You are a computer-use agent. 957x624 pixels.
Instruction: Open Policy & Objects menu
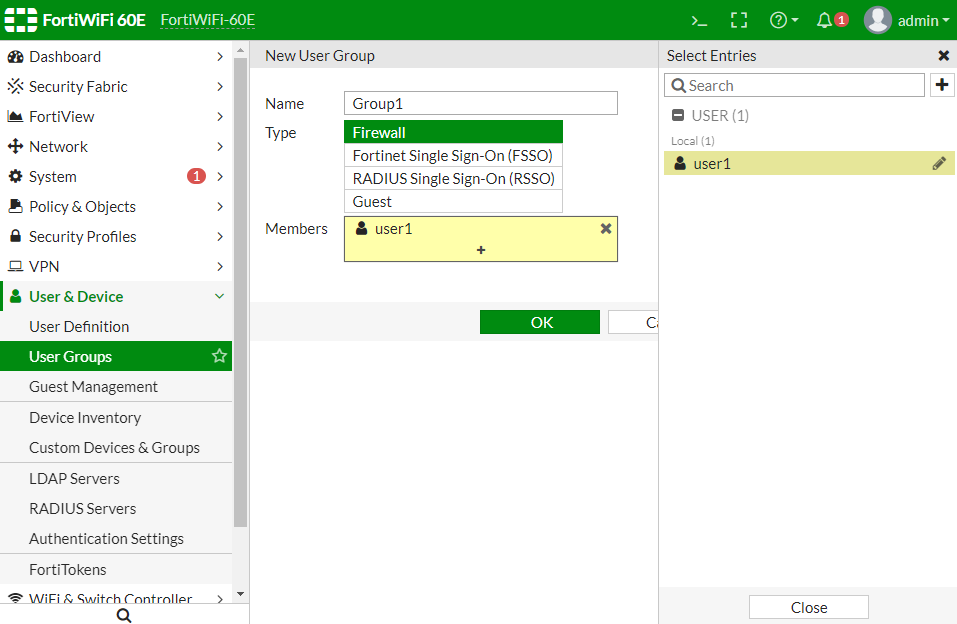click(116, 206)
